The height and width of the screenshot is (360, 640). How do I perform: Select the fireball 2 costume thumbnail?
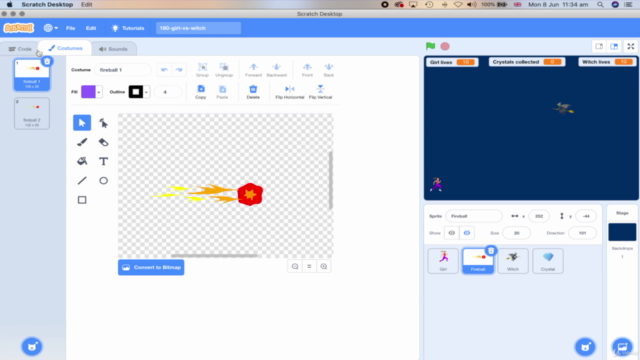[32, 113]
